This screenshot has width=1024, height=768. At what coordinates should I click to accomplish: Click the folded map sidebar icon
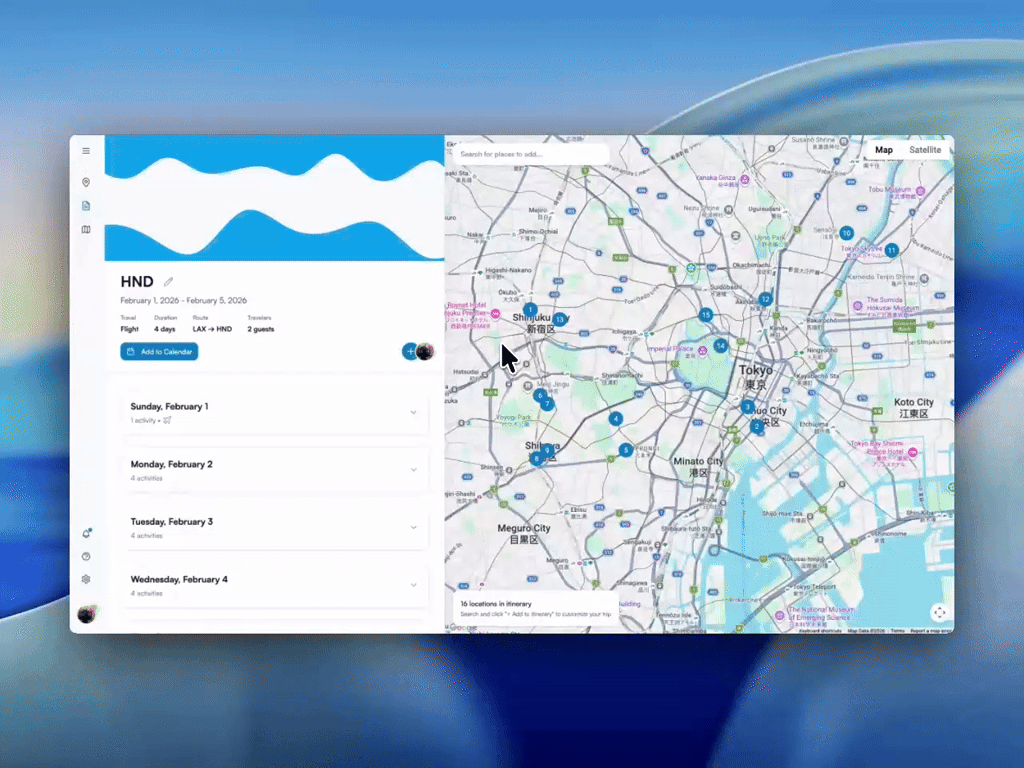coord(86,229)
